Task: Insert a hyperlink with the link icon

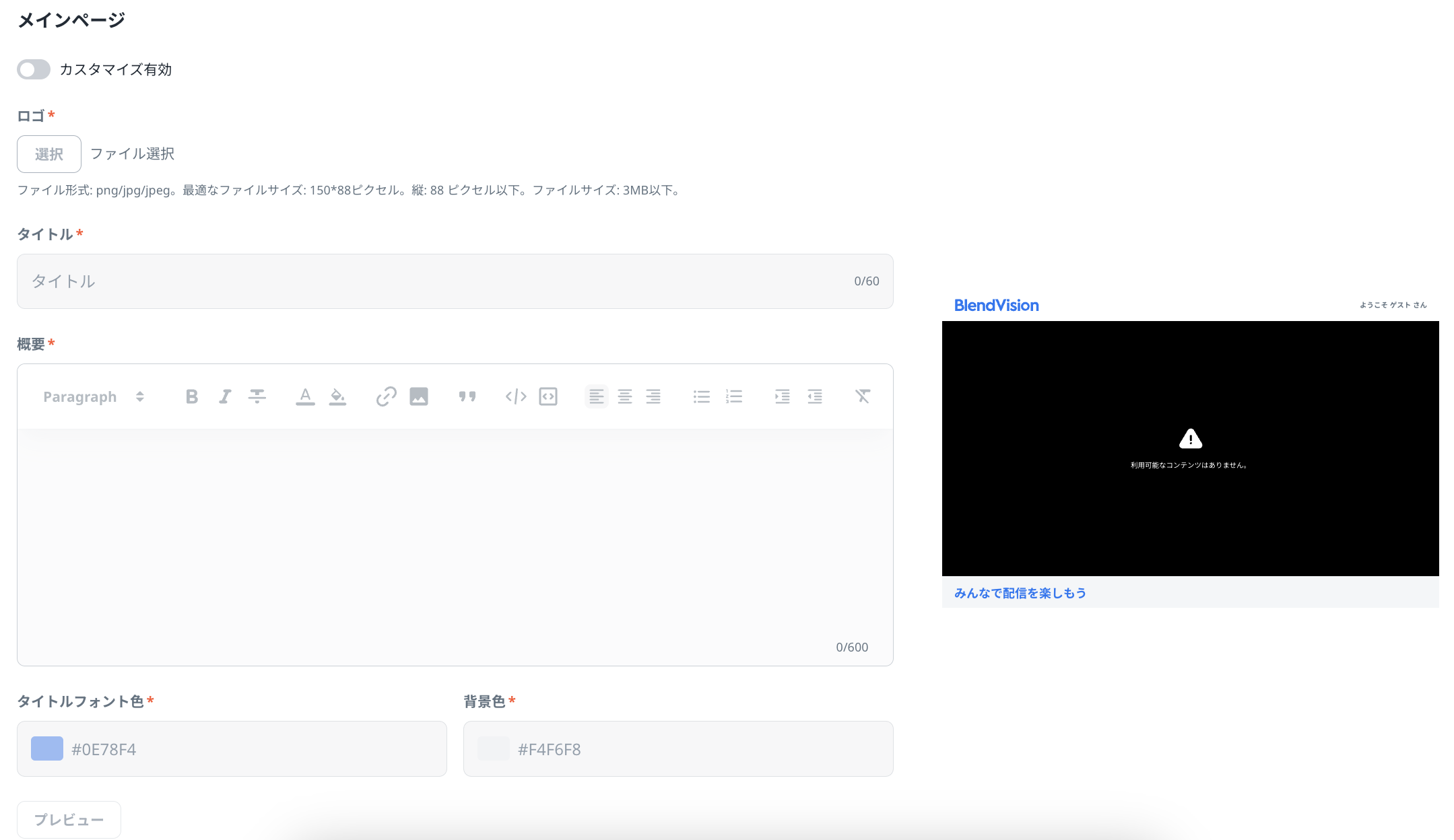Action: tap(386, 396)
